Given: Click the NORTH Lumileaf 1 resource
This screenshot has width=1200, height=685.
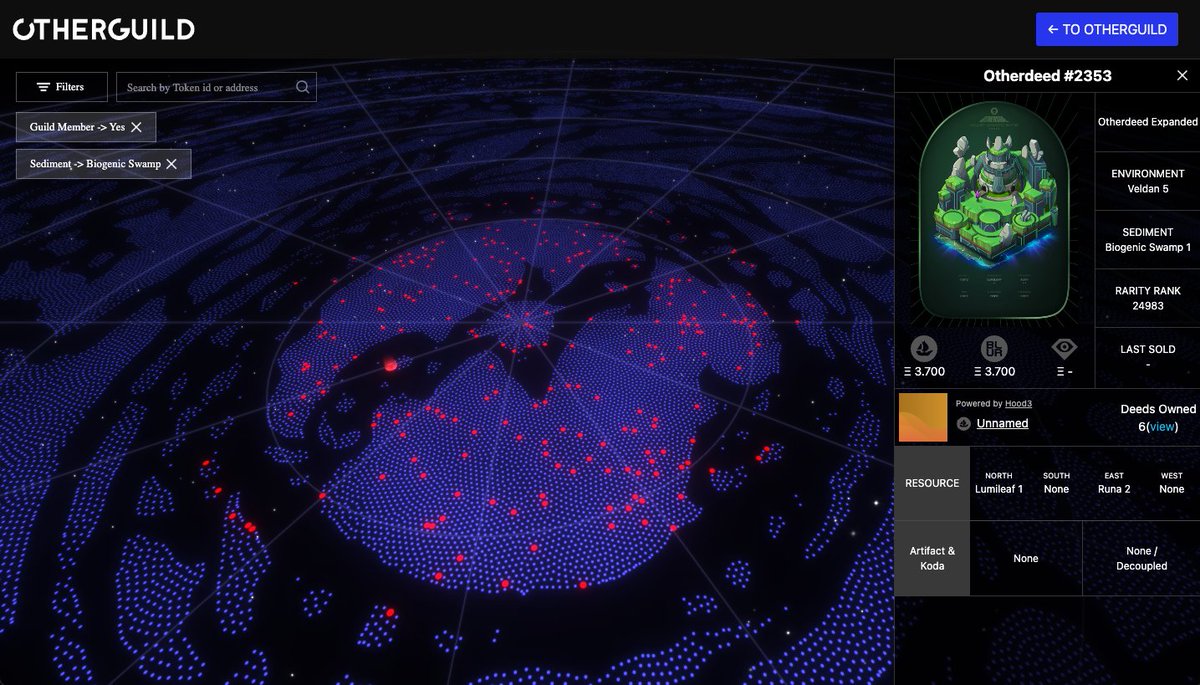Looking at the screenshot, I should coord(999,483).
